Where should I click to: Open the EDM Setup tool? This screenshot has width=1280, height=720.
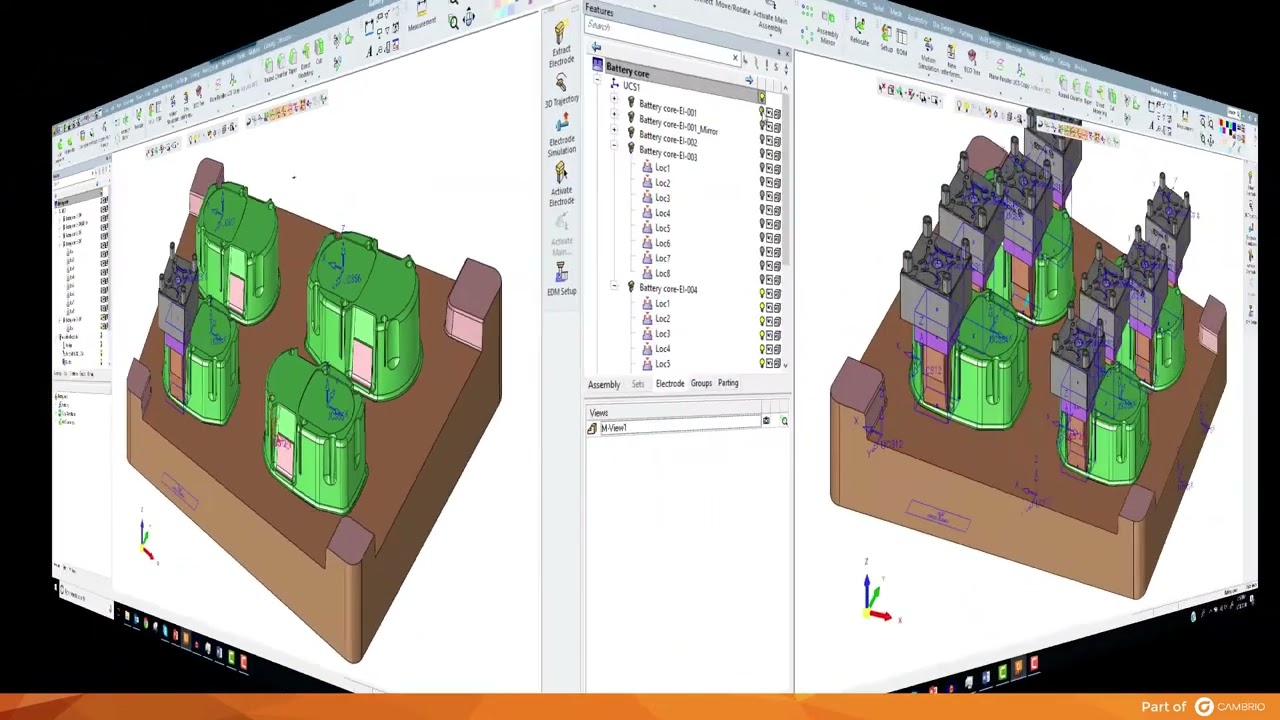(561, 273)
